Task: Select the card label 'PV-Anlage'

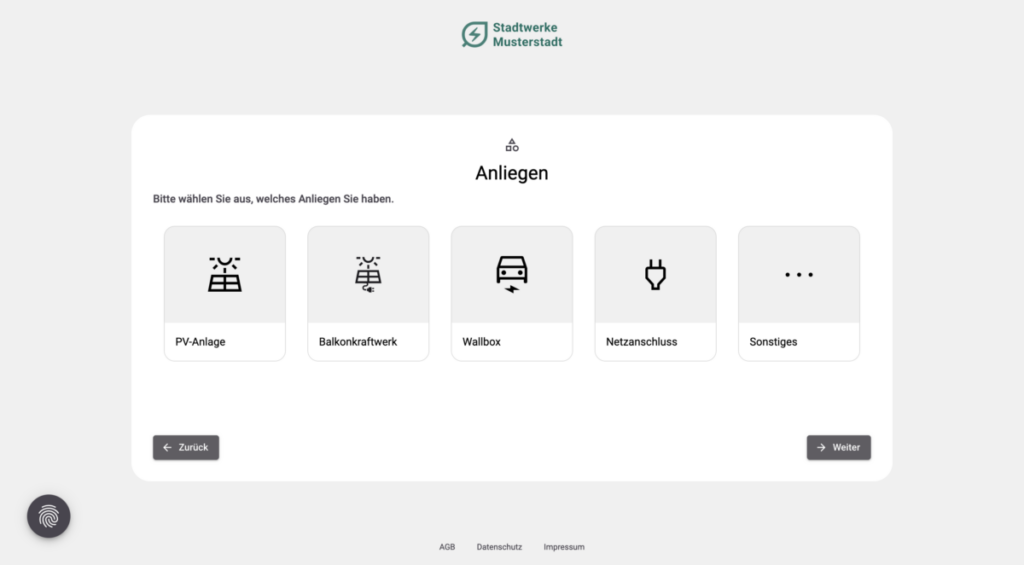Action: (x=200, y=342)
